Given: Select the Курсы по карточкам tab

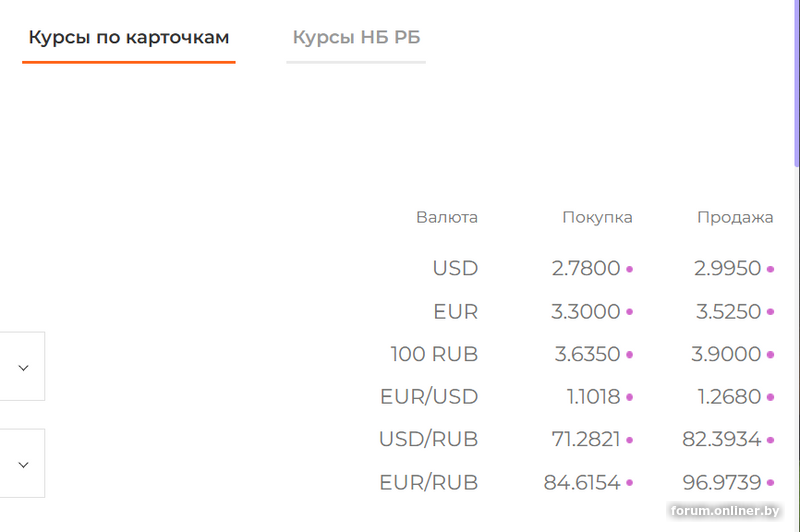Looking at the screenshot, I should point(129,38).
